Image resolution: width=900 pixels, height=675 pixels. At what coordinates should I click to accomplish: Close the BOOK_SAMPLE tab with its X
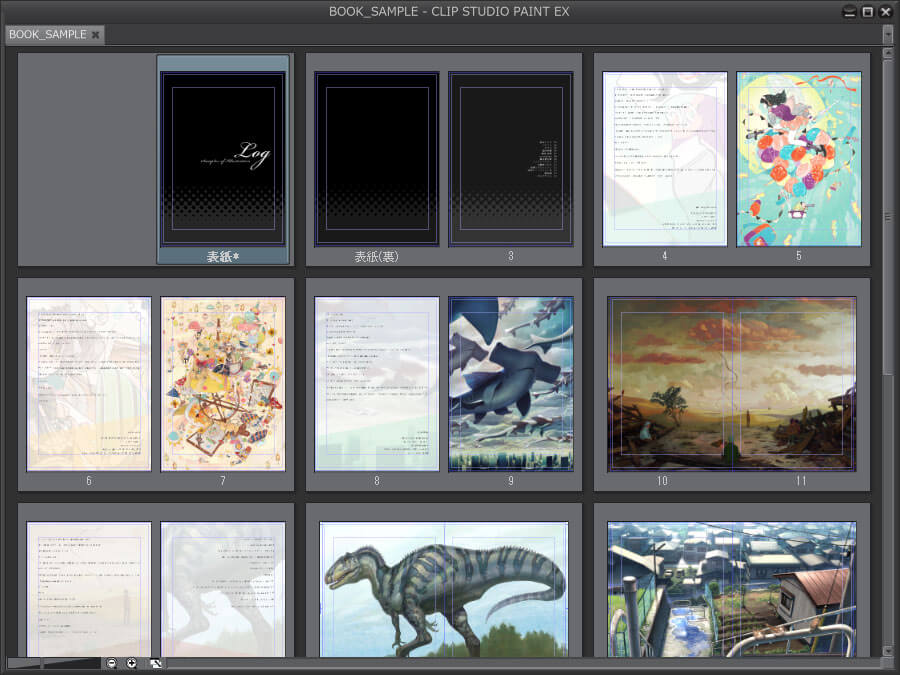[95, 35]
